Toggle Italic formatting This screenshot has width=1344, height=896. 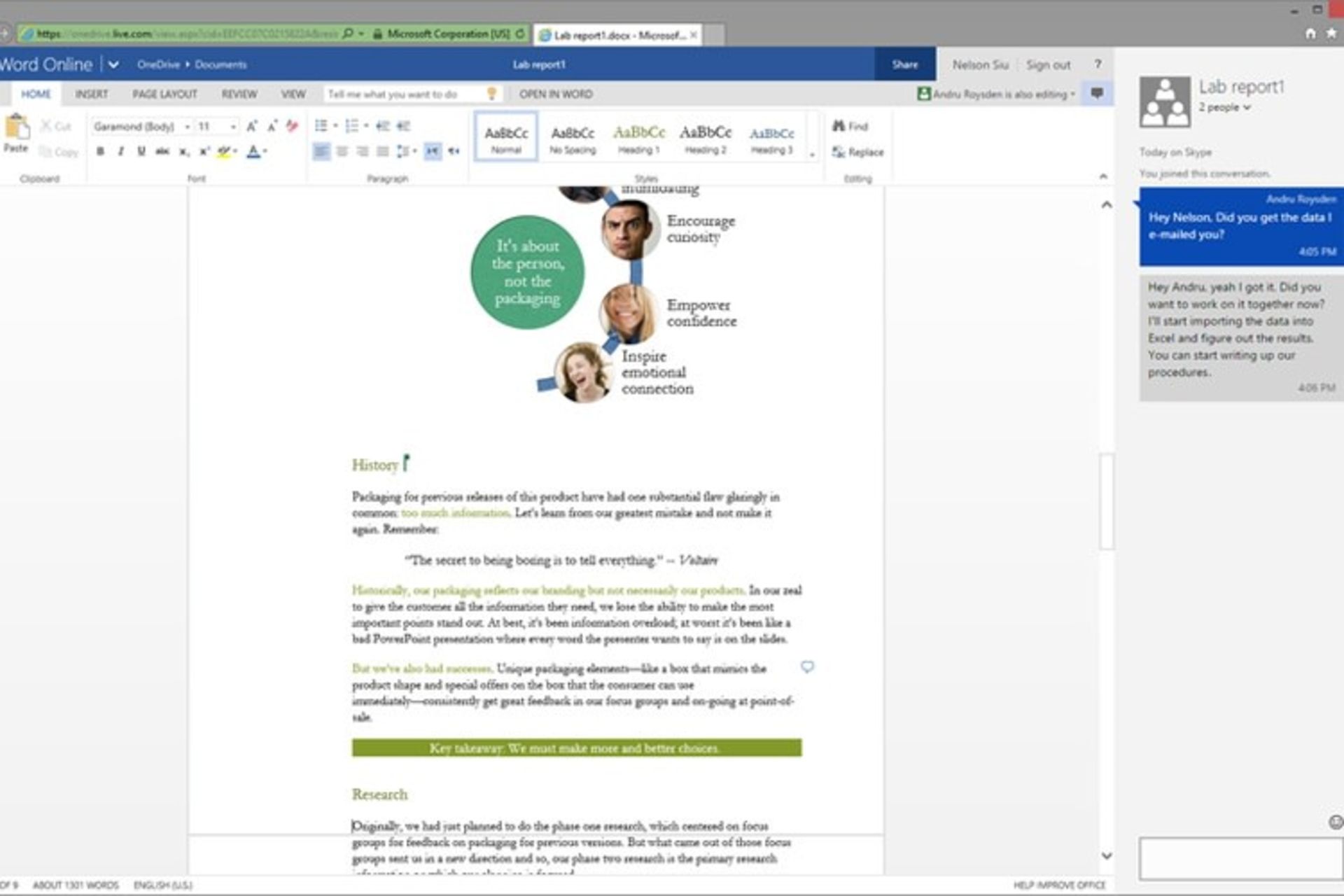tap(120, 151)
